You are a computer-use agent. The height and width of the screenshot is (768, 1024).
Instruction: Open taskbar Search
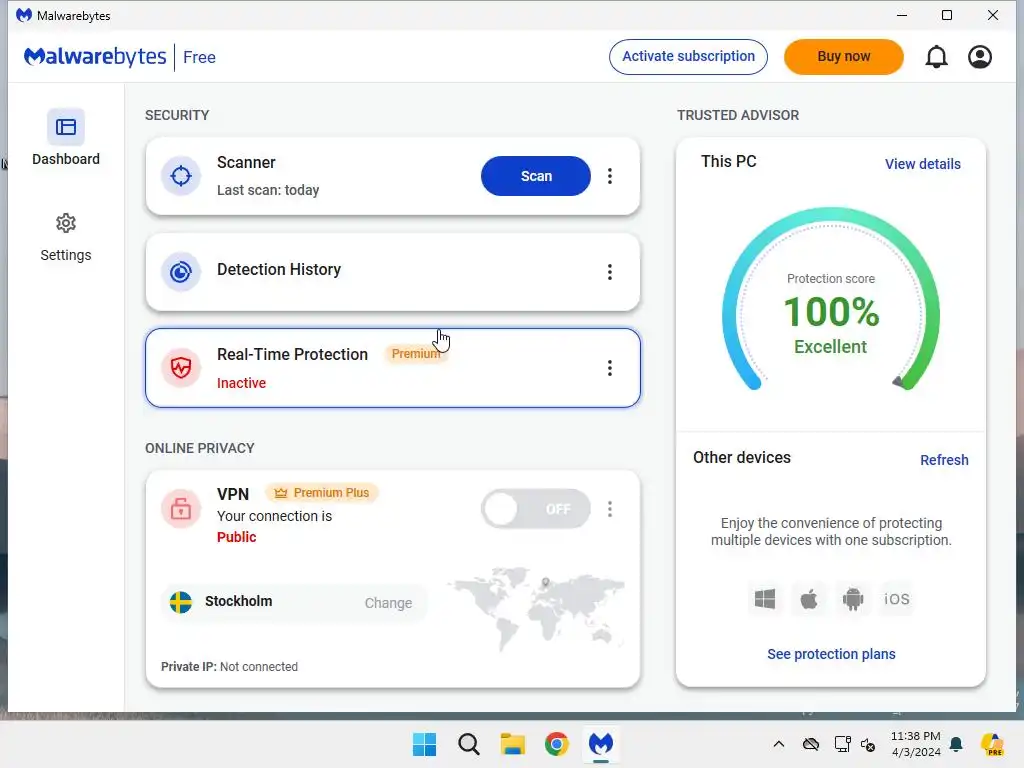469,744
